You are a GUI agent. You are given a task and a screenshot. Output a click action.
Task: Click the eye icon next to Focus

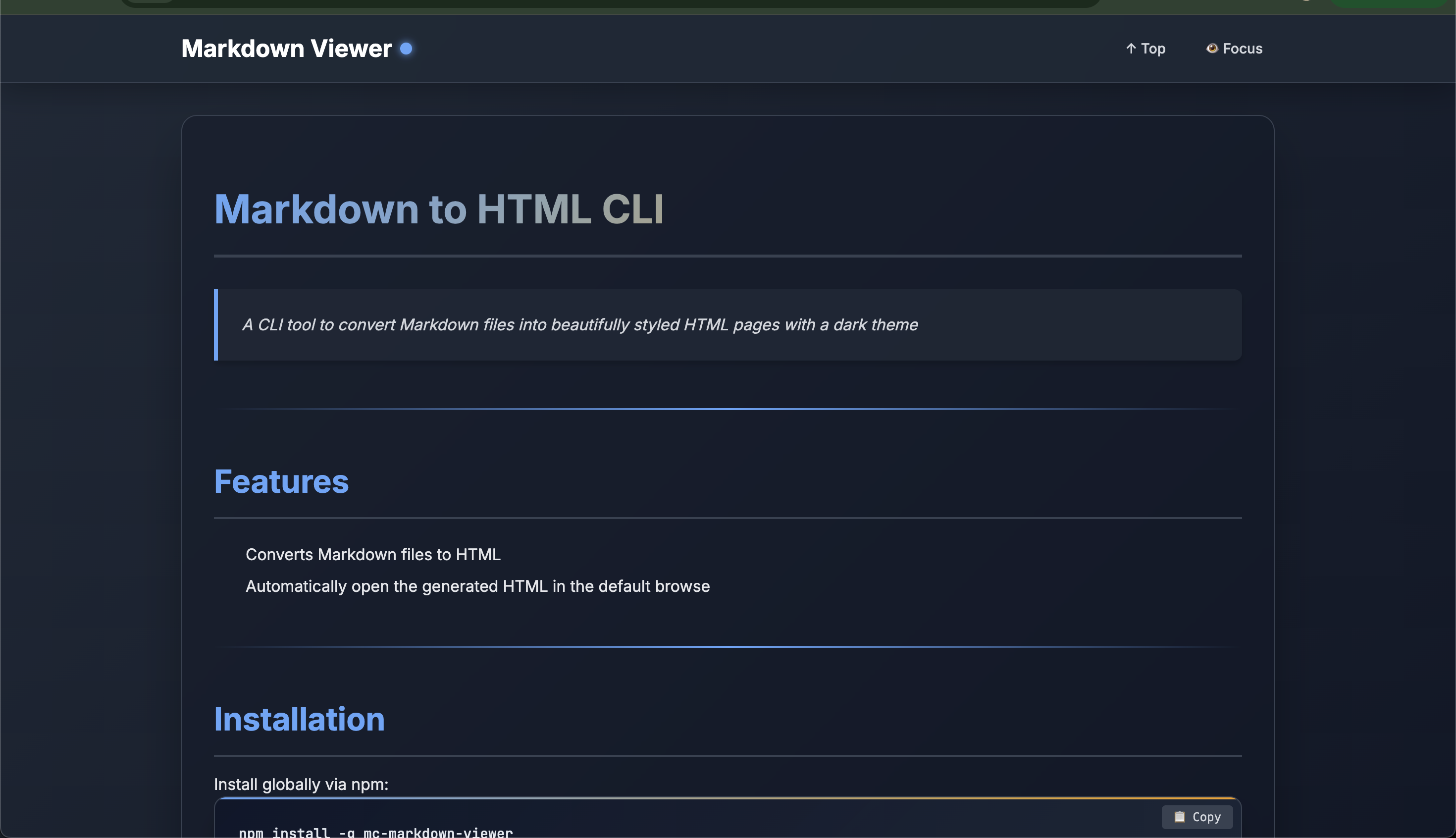(1212, 49)
